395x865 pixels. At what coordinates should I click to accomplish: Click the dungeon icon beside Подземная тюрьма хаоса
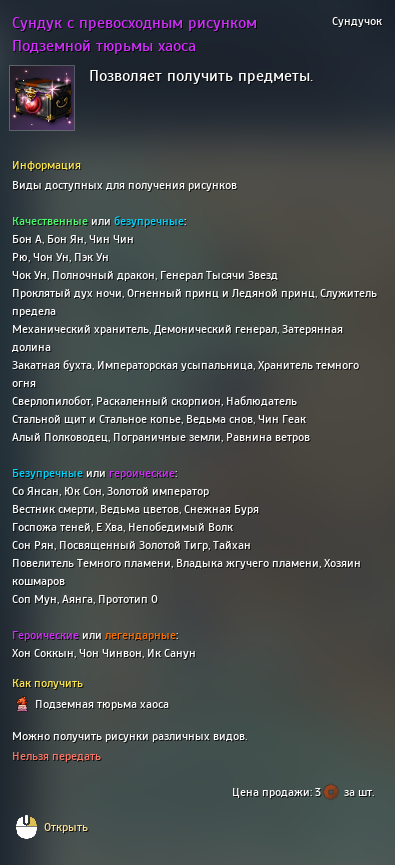(22, 704)
